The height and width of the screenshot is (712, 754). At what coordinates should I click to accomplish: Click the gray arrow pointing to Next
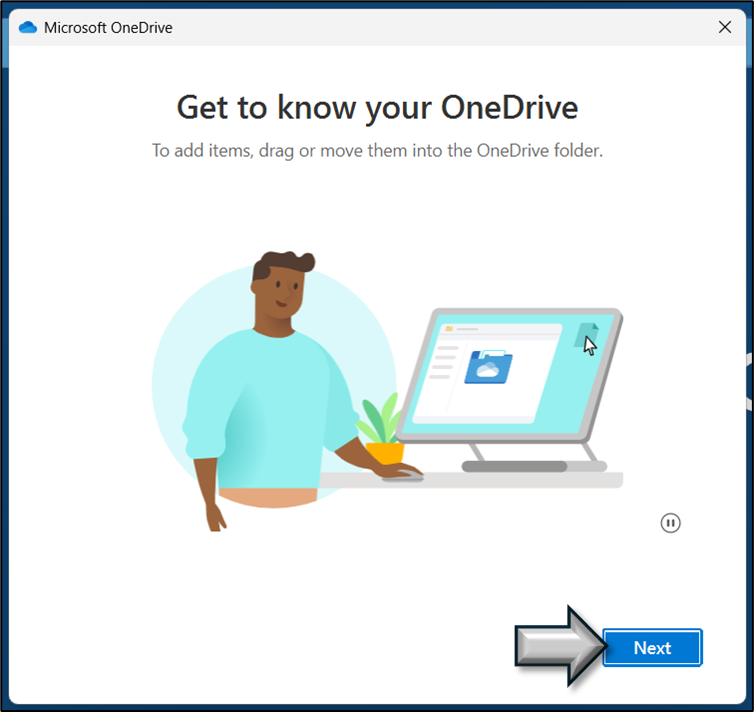(x=560, y=645)
